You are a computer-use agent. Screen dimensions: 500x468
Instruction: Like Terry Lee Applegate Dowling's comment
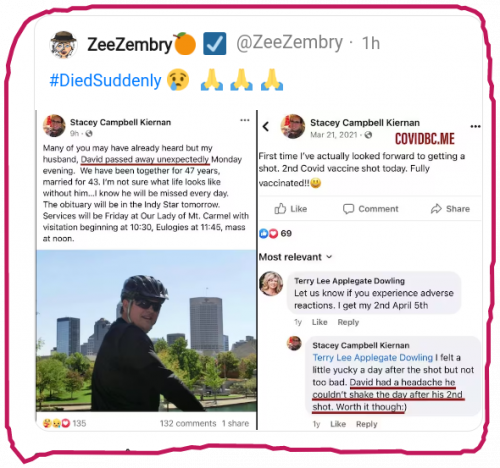(x=319, y=322)
